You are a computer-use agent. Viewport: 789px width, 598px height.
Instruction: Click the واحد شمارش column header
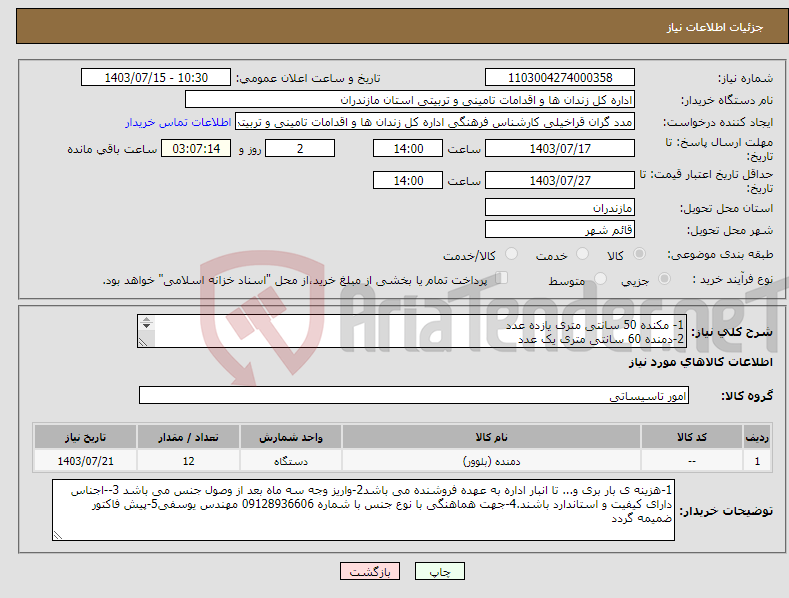[291, 437]
